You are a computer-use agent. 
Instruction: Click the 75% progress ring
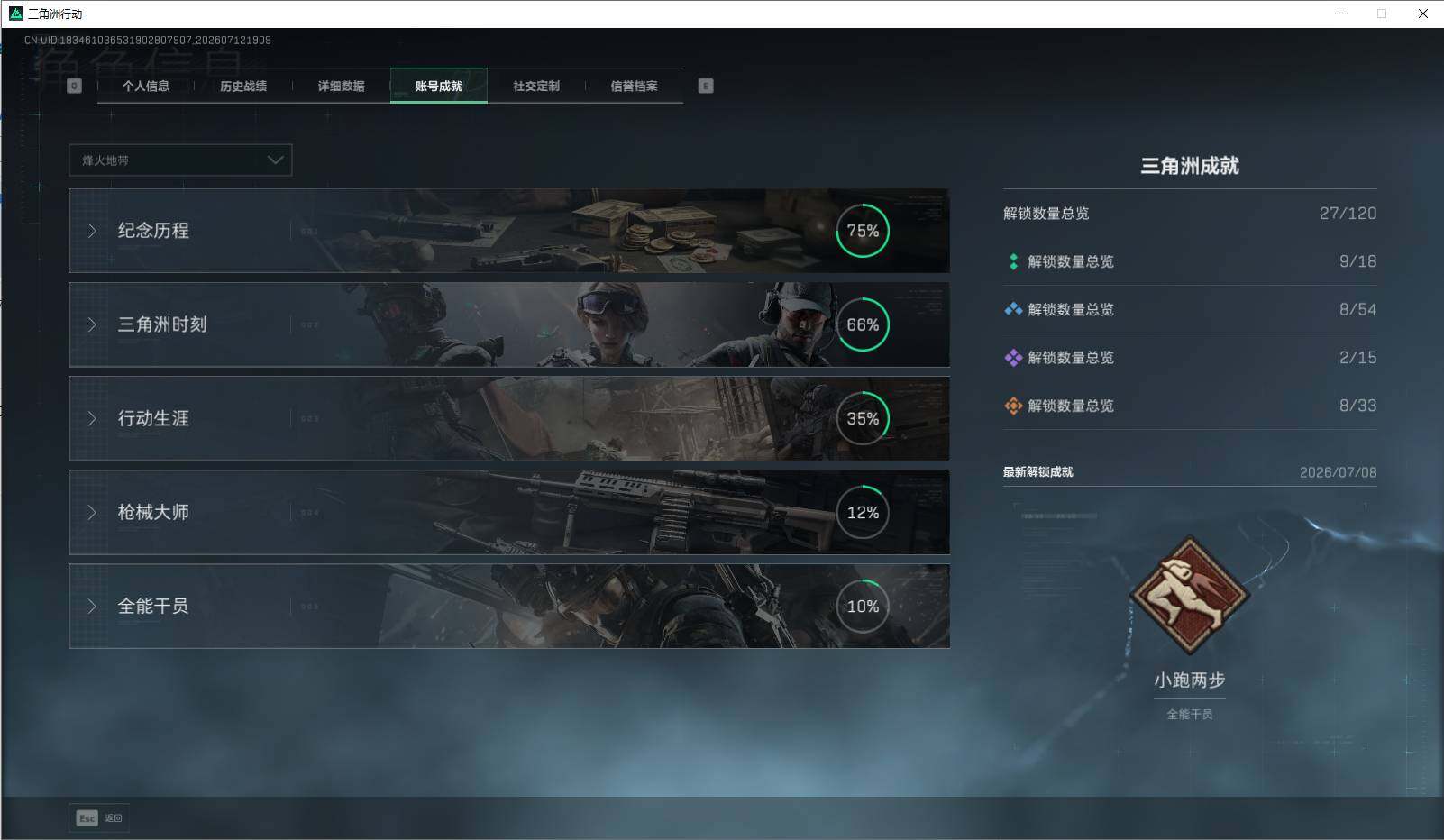coord(863,231)
